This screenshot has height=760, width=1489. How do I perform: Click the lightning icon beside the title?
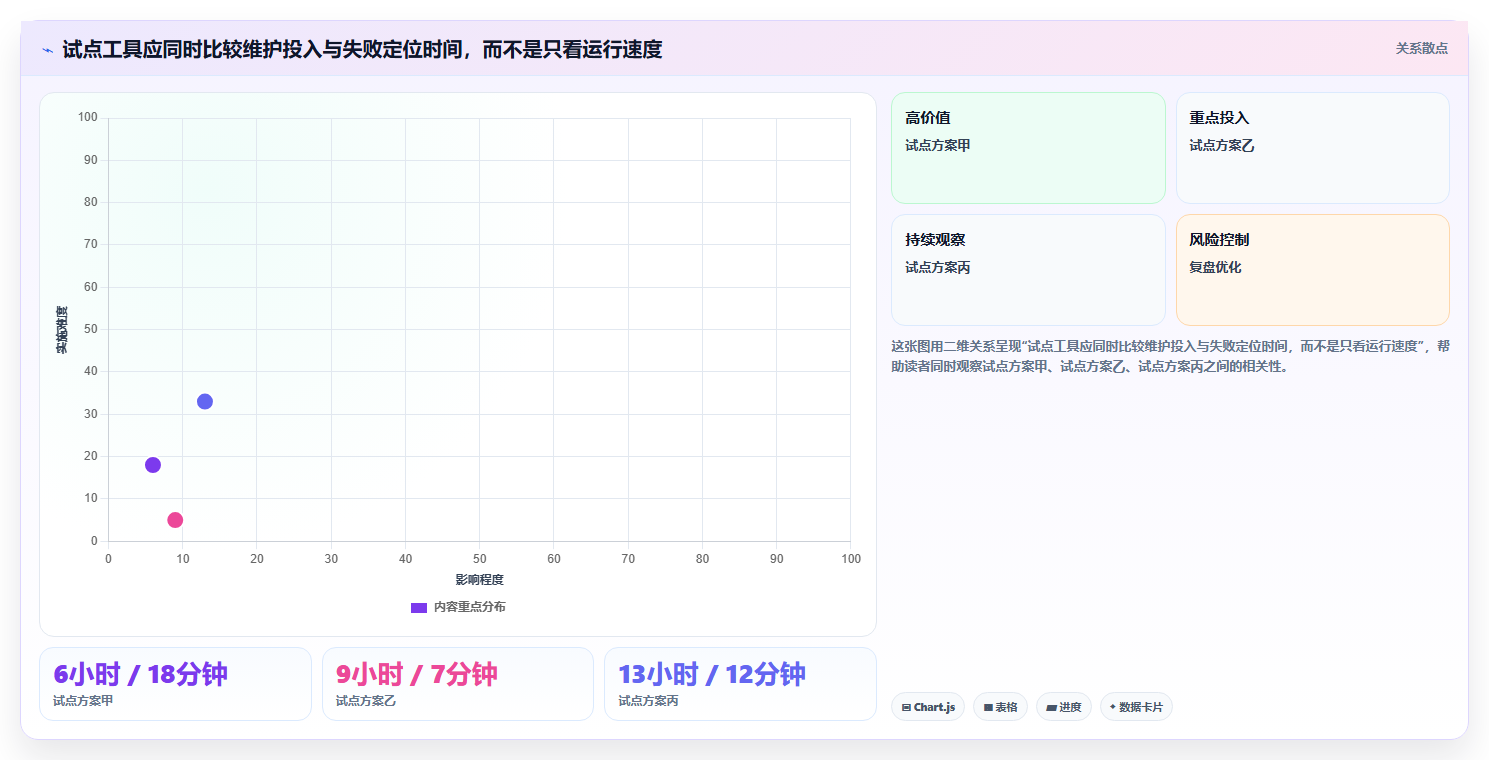tap(48, 49)
